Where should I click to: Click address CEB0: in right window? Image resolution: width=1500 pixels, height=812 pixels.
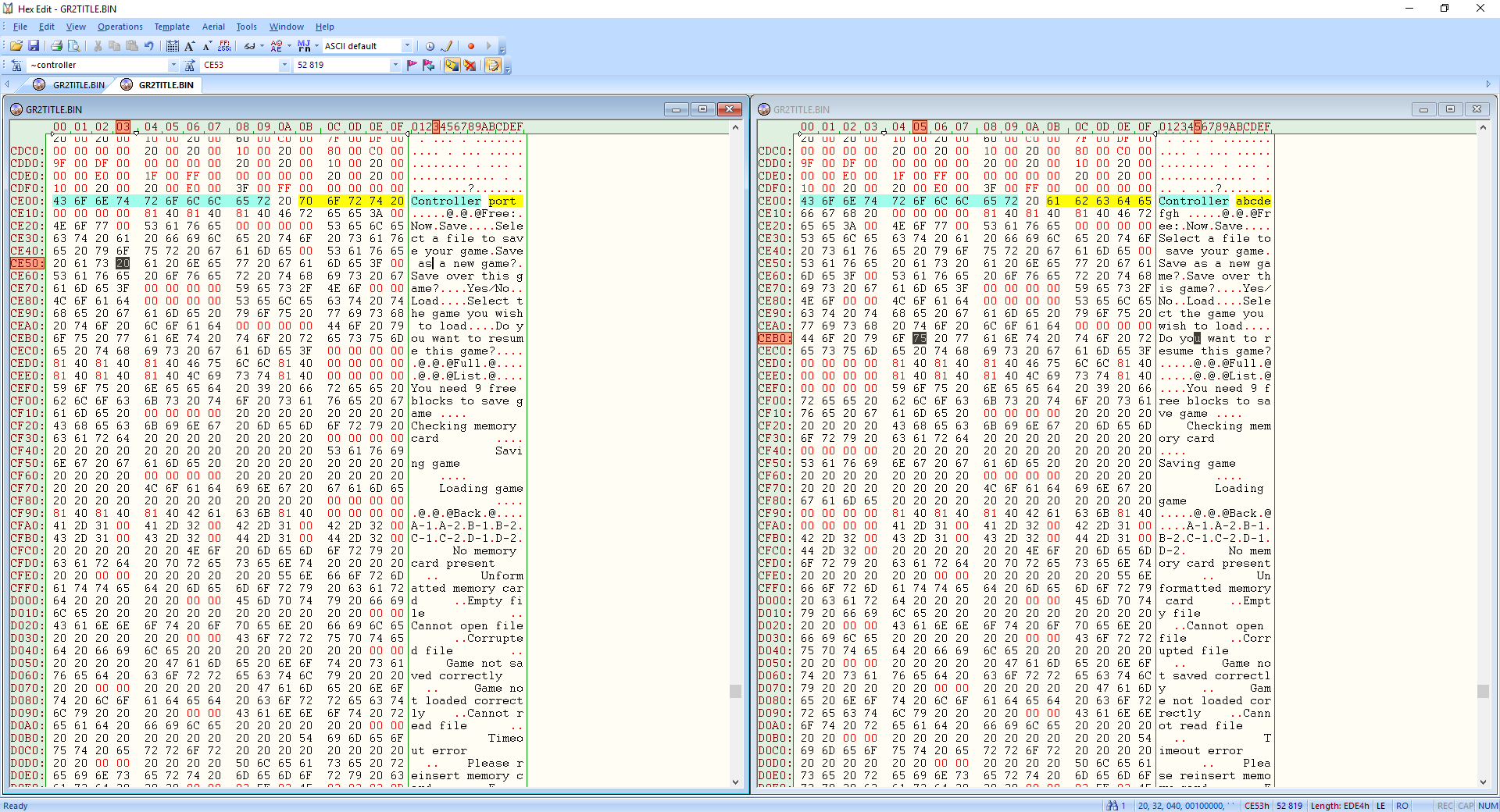pos(774,338)
